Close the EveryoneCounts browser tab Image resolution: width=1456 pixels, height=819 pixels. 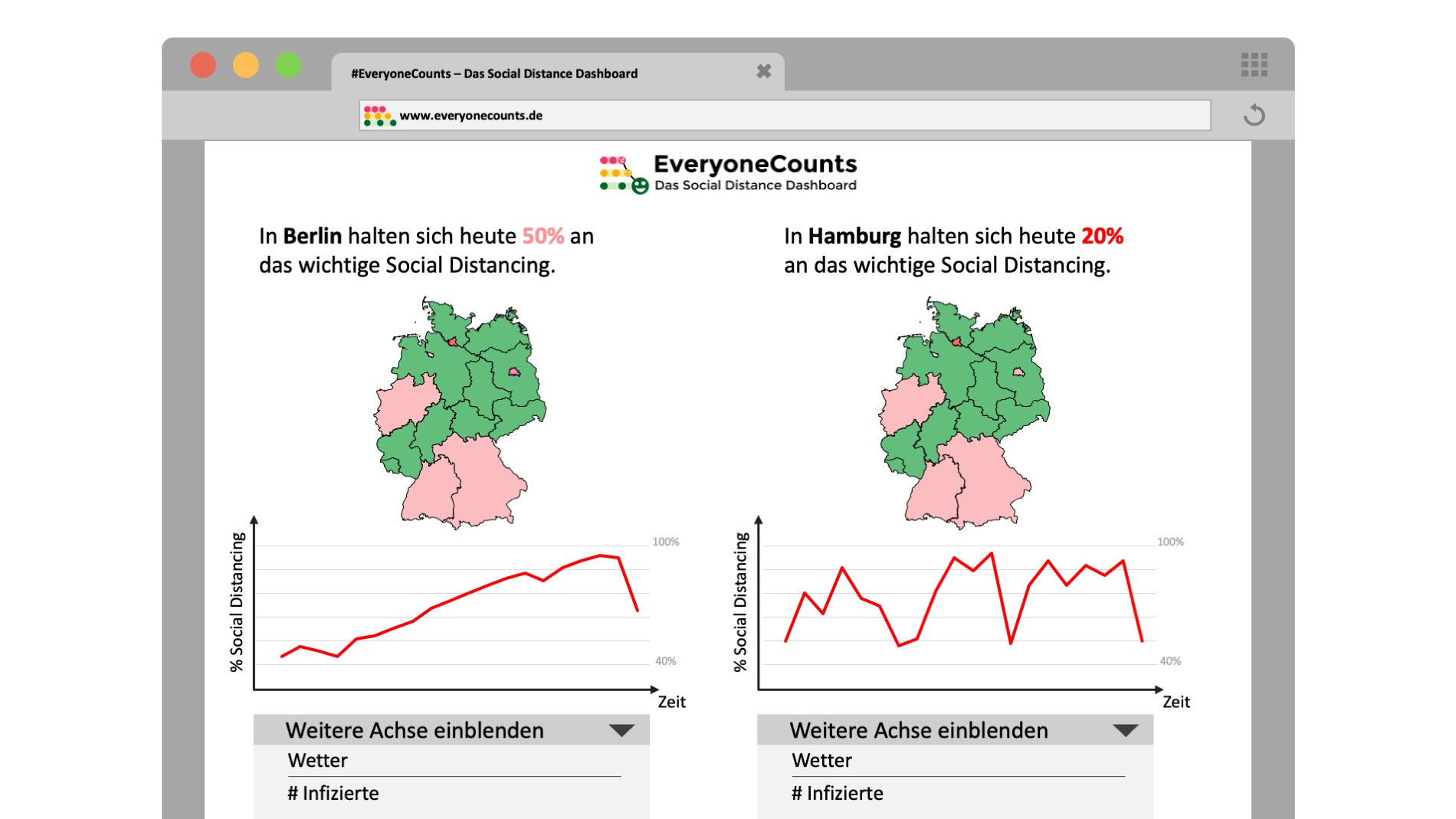click(x=763, y=72)
